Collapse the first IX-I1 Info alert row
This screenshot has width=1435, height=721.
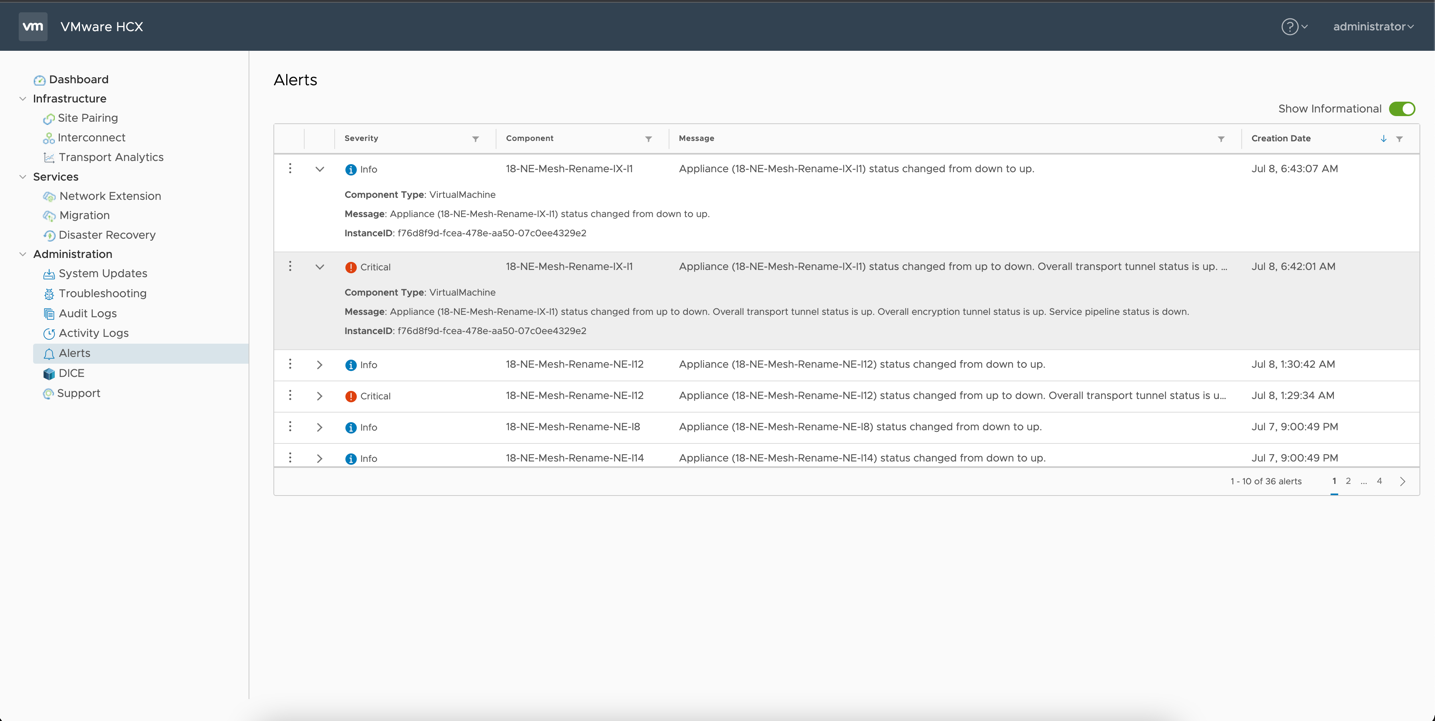(320, 170)
